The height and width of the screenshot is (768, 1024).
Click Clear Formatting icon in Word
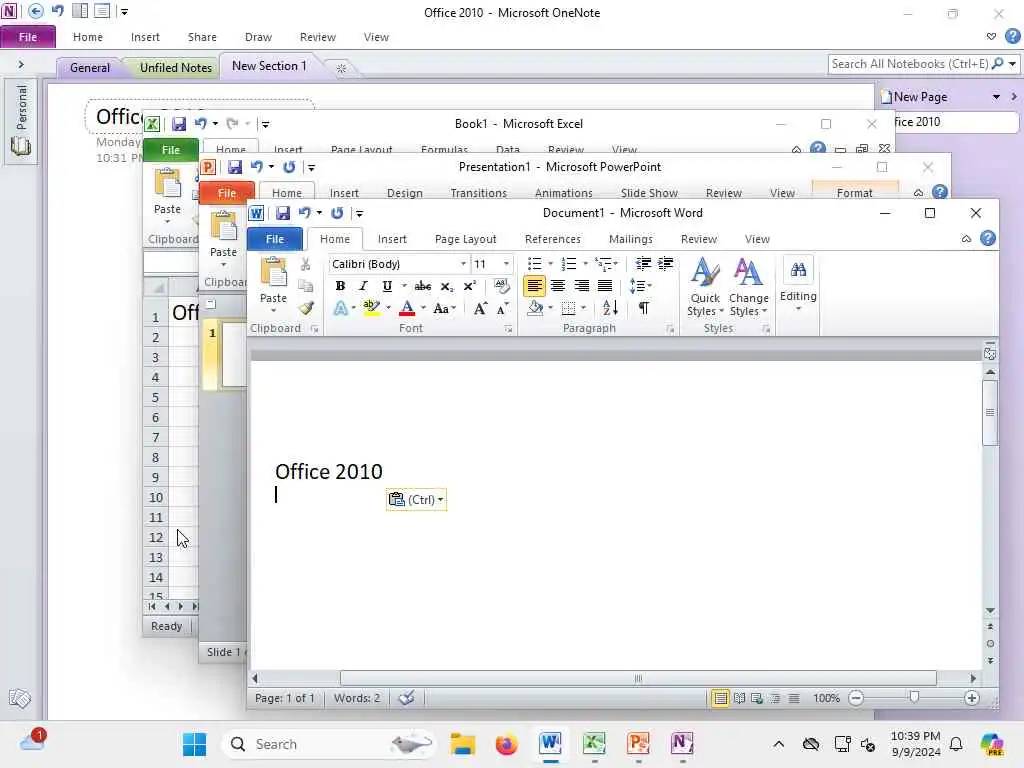(502, 286)
